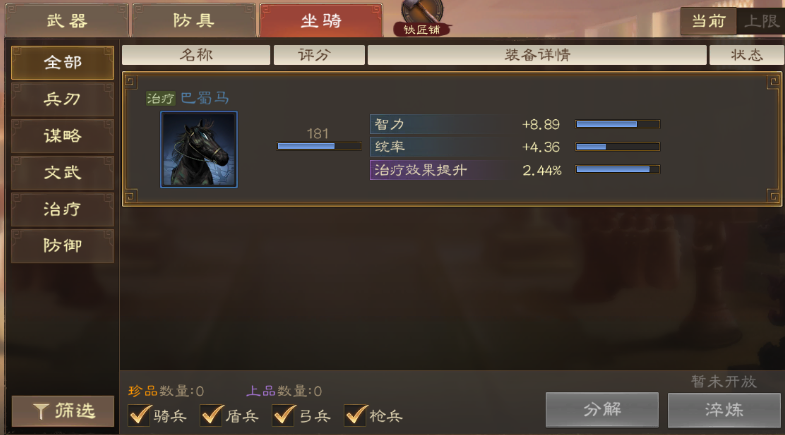Screen dimensions: 785x435
Task: Select 全部 in the sidebar
Action: point(63,63)
